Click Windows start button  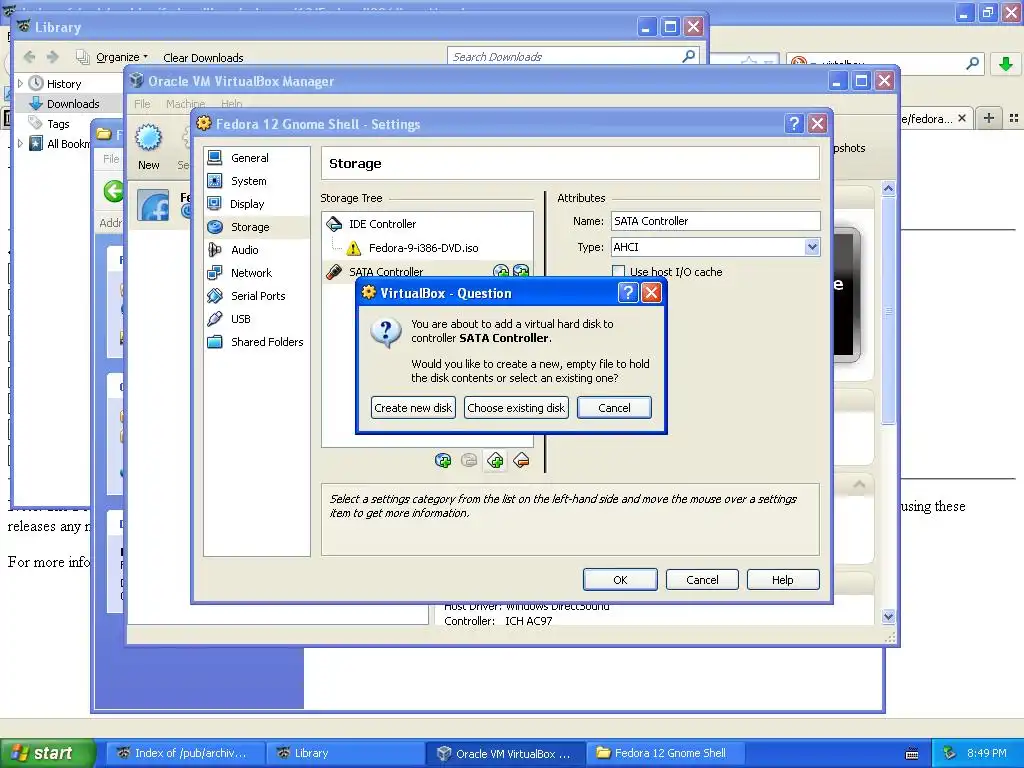tap(47, 753)
